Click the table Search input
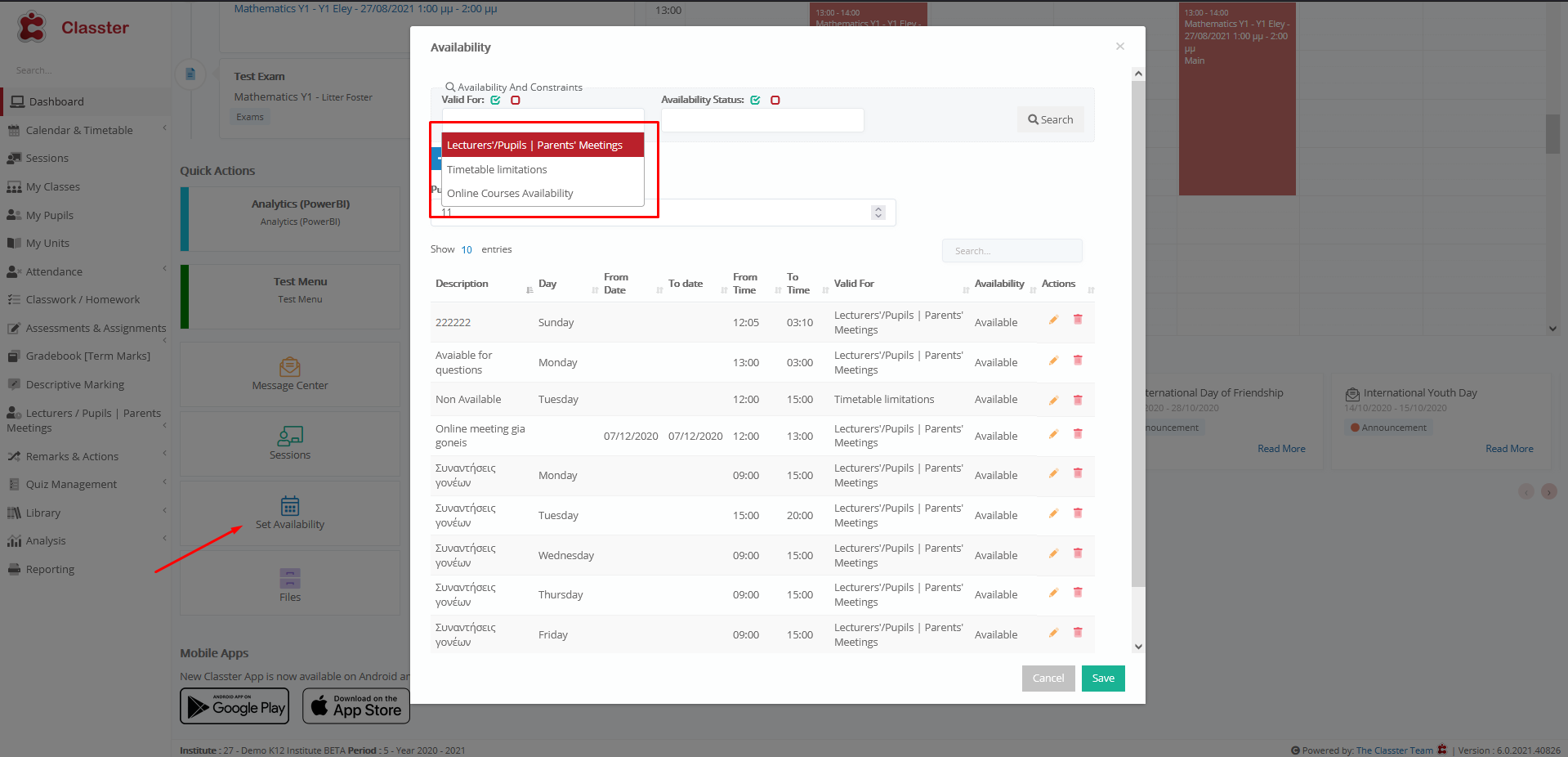Image resolution: width=1568 pixels, height=757 pixels. click(x=1012, y=251)
